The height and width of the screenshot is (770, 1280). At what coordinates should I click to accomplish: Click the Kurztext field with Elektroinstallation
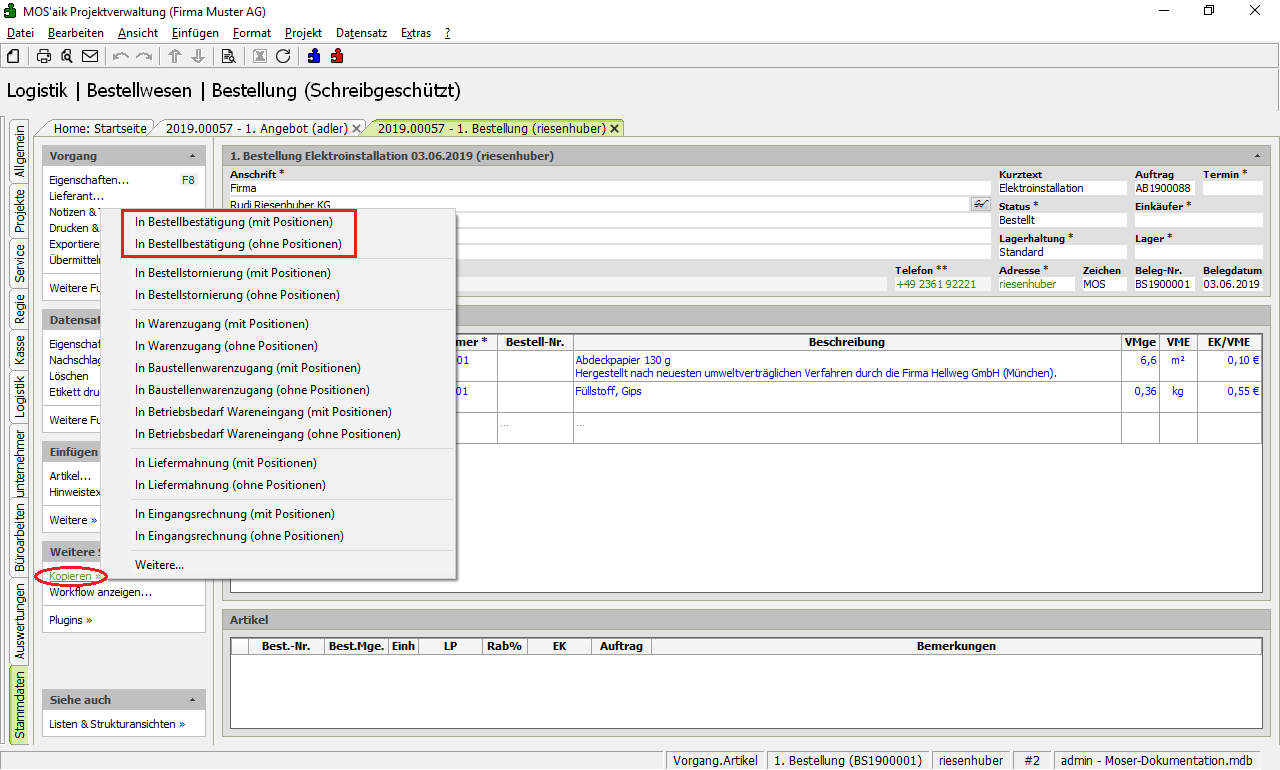(1061, 188)
